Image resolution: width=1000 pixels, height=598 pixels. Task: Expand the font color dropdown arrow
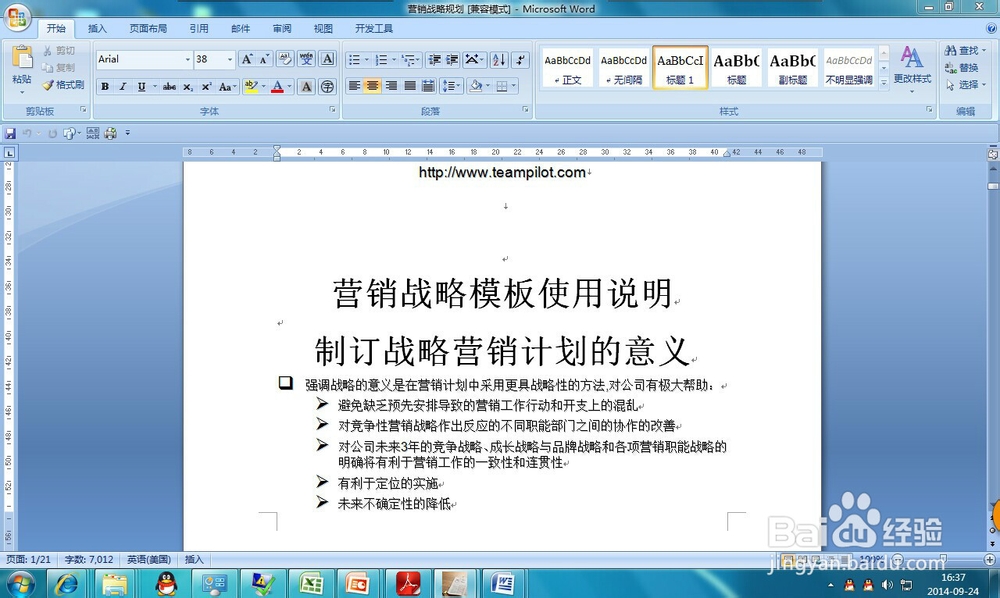pyautogui.click(x=288, y=86)
